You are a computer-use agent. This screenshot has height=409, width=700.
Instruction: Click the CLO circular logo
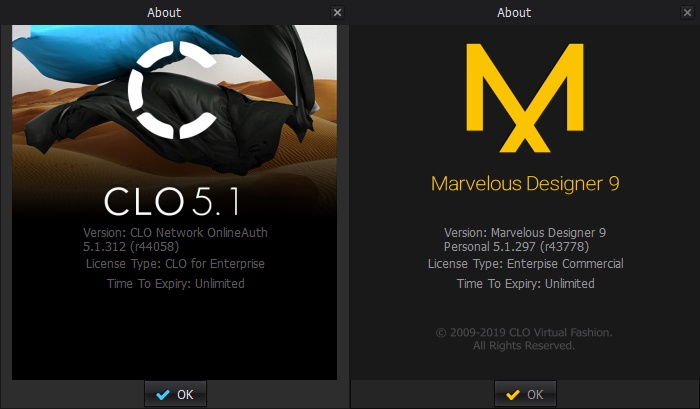coord(173,90)
